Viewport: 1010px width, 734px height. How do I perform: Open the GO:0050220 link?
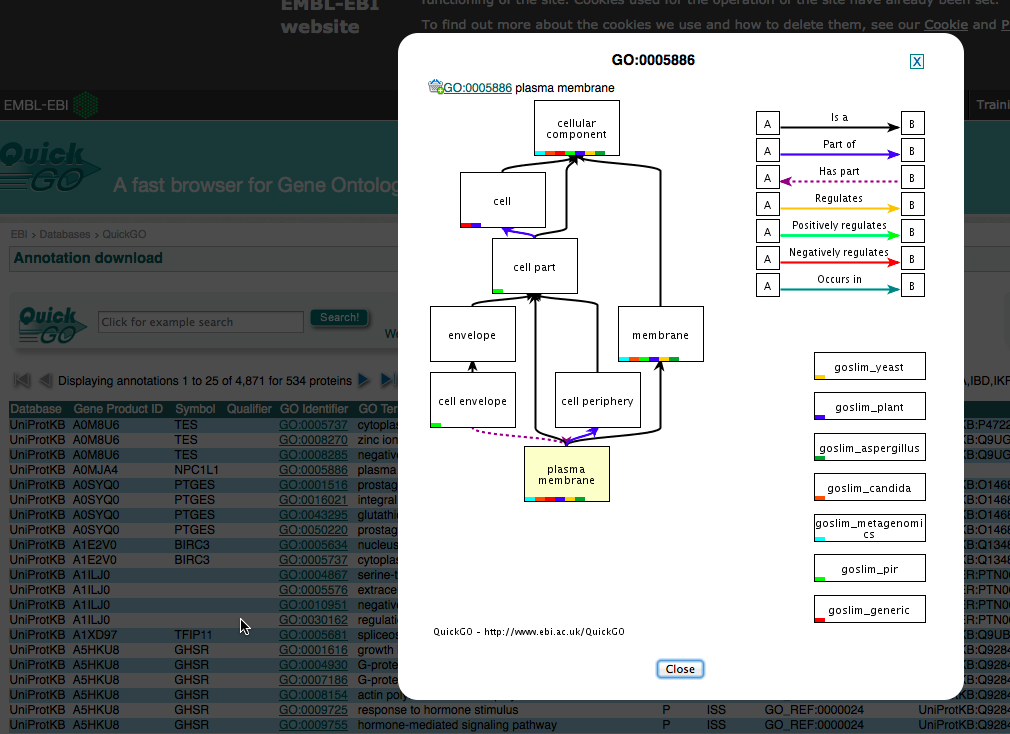[313, 530]
